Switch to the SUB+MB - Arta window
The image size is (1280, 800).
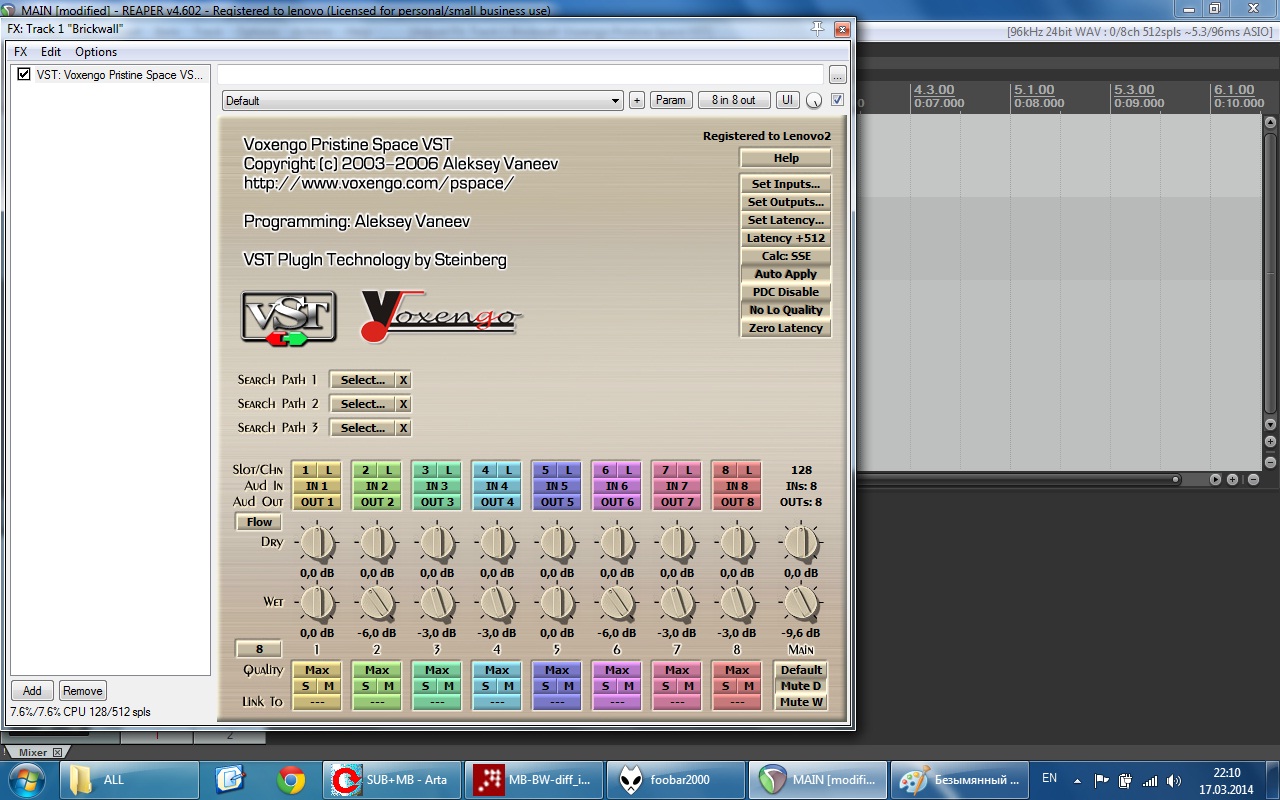[393, 779]
